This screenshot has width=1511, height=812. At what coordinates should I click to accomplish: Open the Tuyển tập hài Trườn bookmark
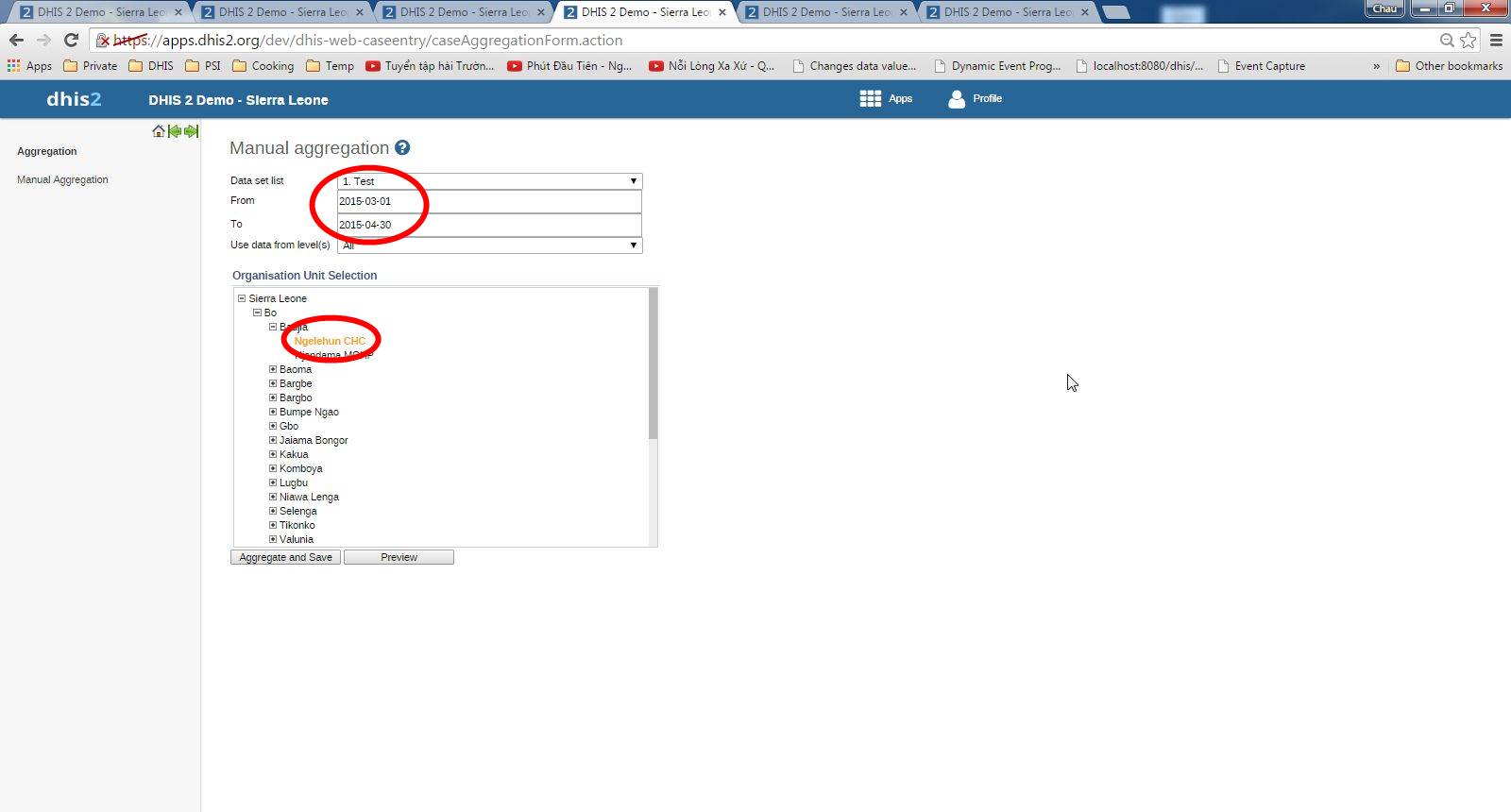click(430, 66)
